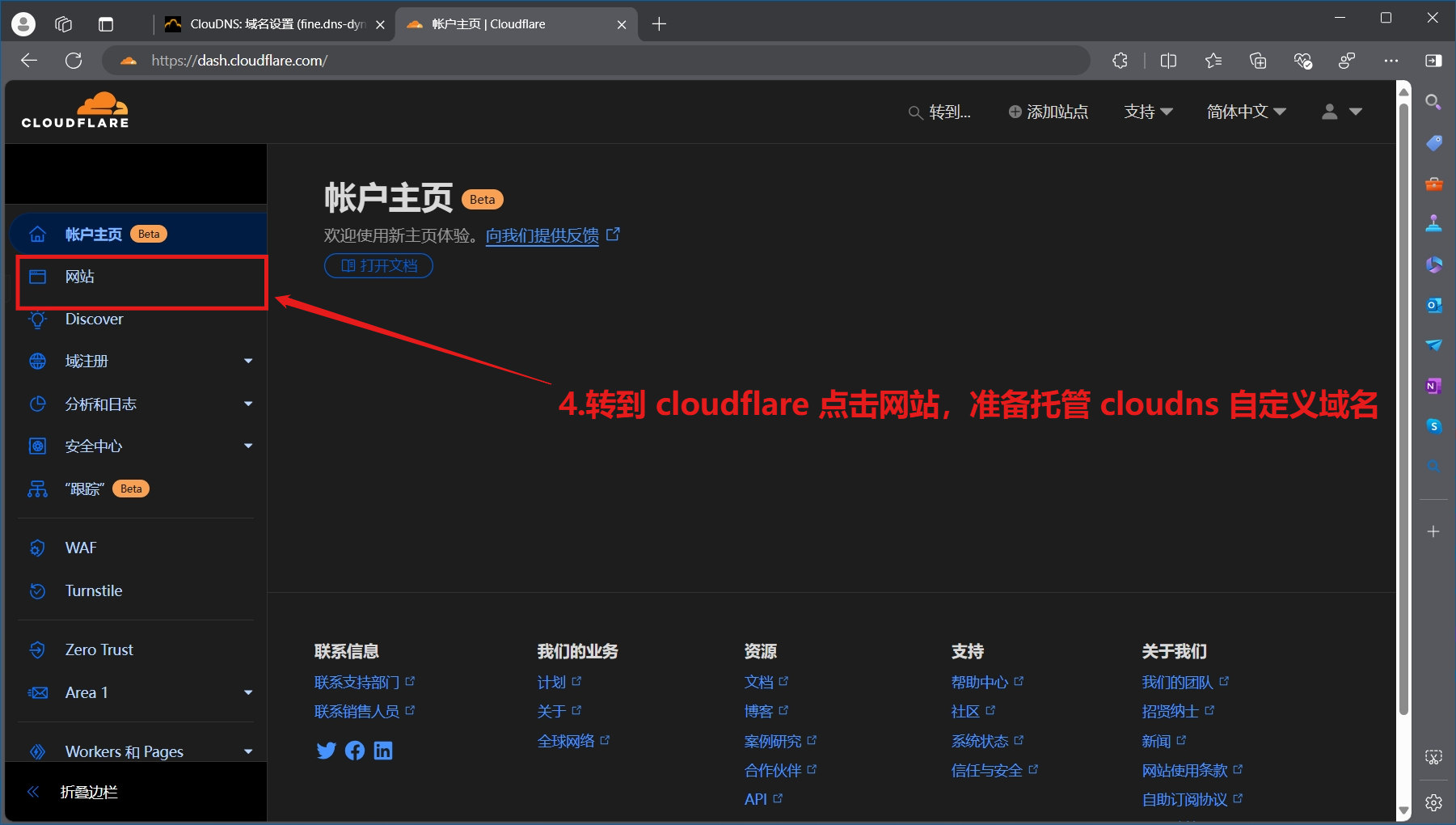1456x825 pixels.
Task: Open the favorites star-list icon
Action: point(1213,61)
